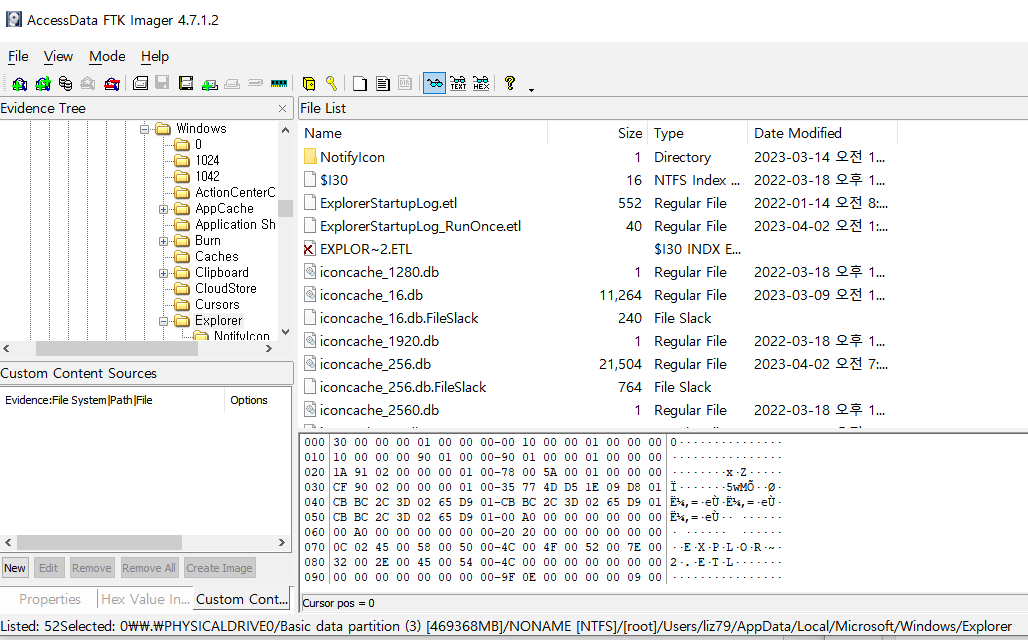The image size is (1028, 640).
Task: Select the Cursors folder in tree
Action: 217,305
